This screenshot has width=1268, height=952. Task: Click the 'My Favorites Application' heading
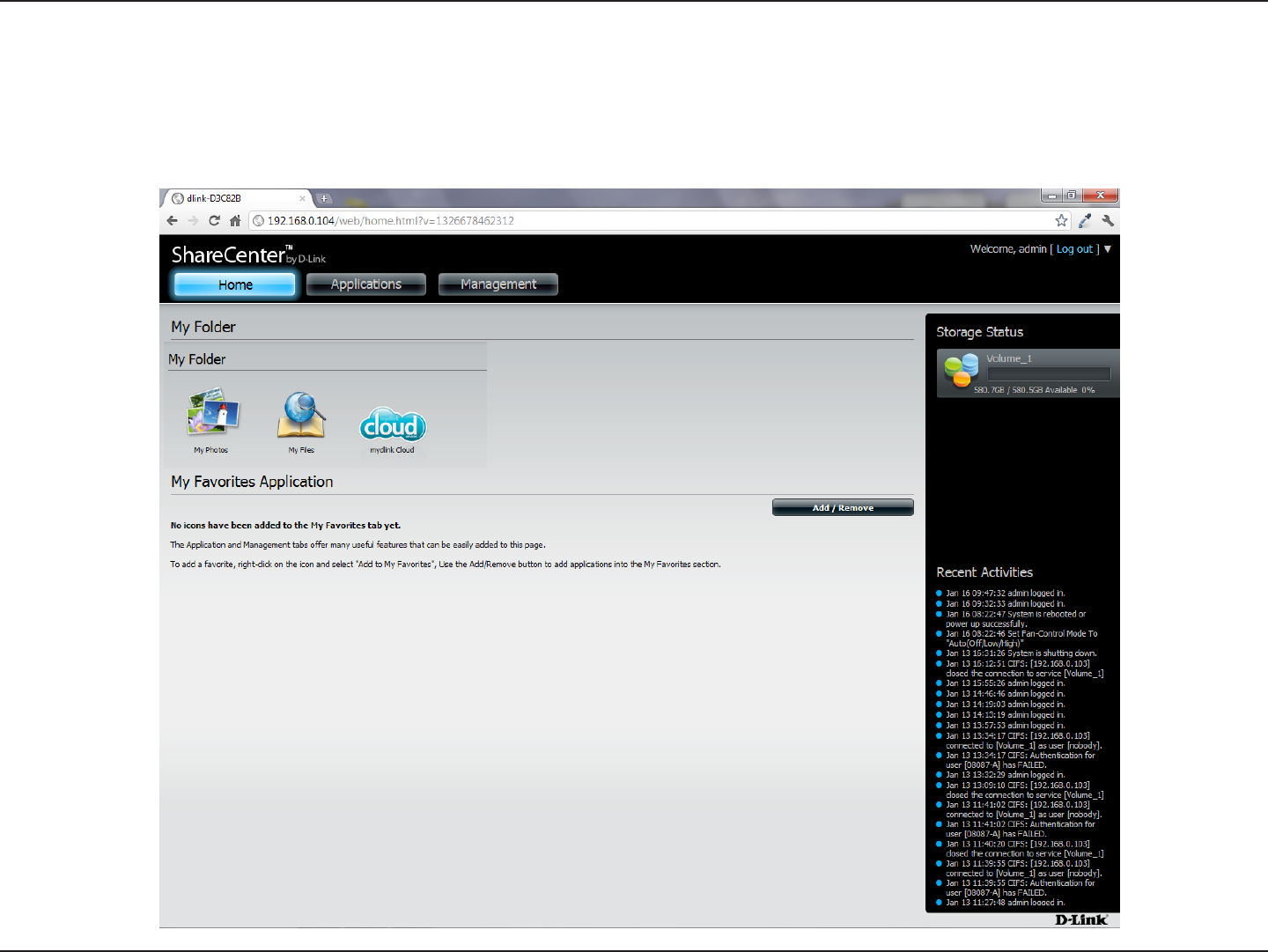[252, 482]
